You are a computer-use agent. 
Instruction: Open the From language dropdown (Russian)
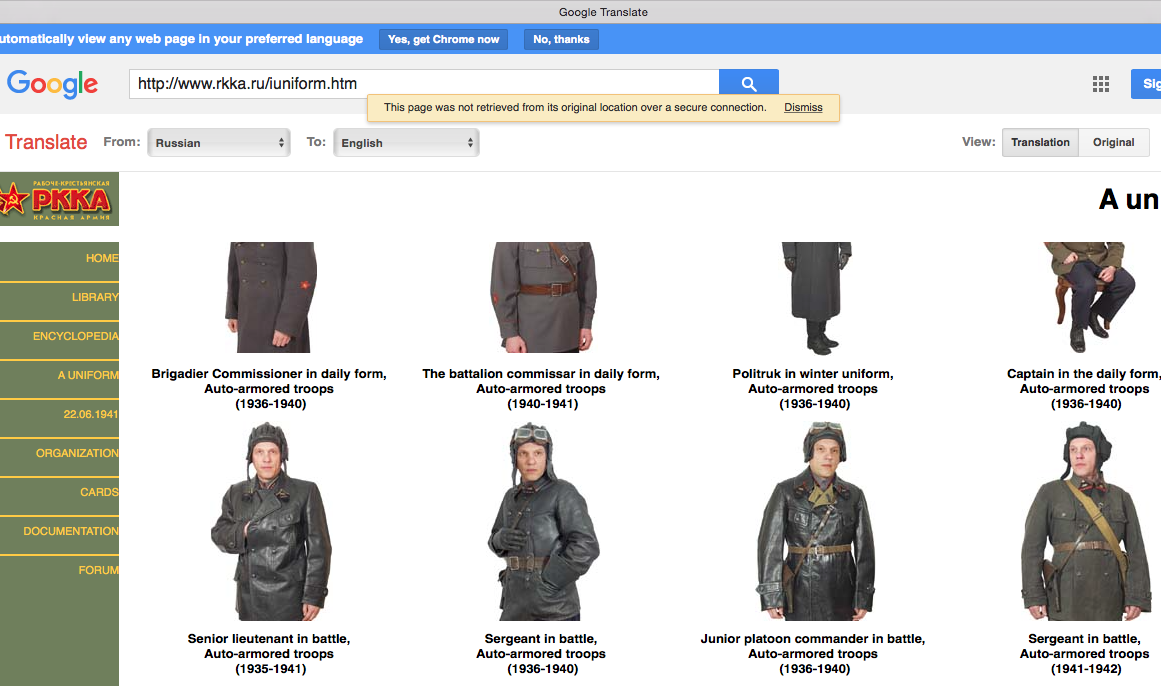tap(219, 143)
